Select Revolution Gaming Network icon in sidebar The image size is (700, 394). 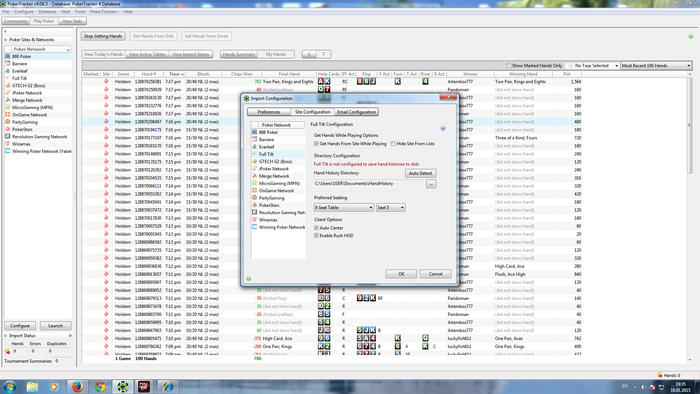8,137
